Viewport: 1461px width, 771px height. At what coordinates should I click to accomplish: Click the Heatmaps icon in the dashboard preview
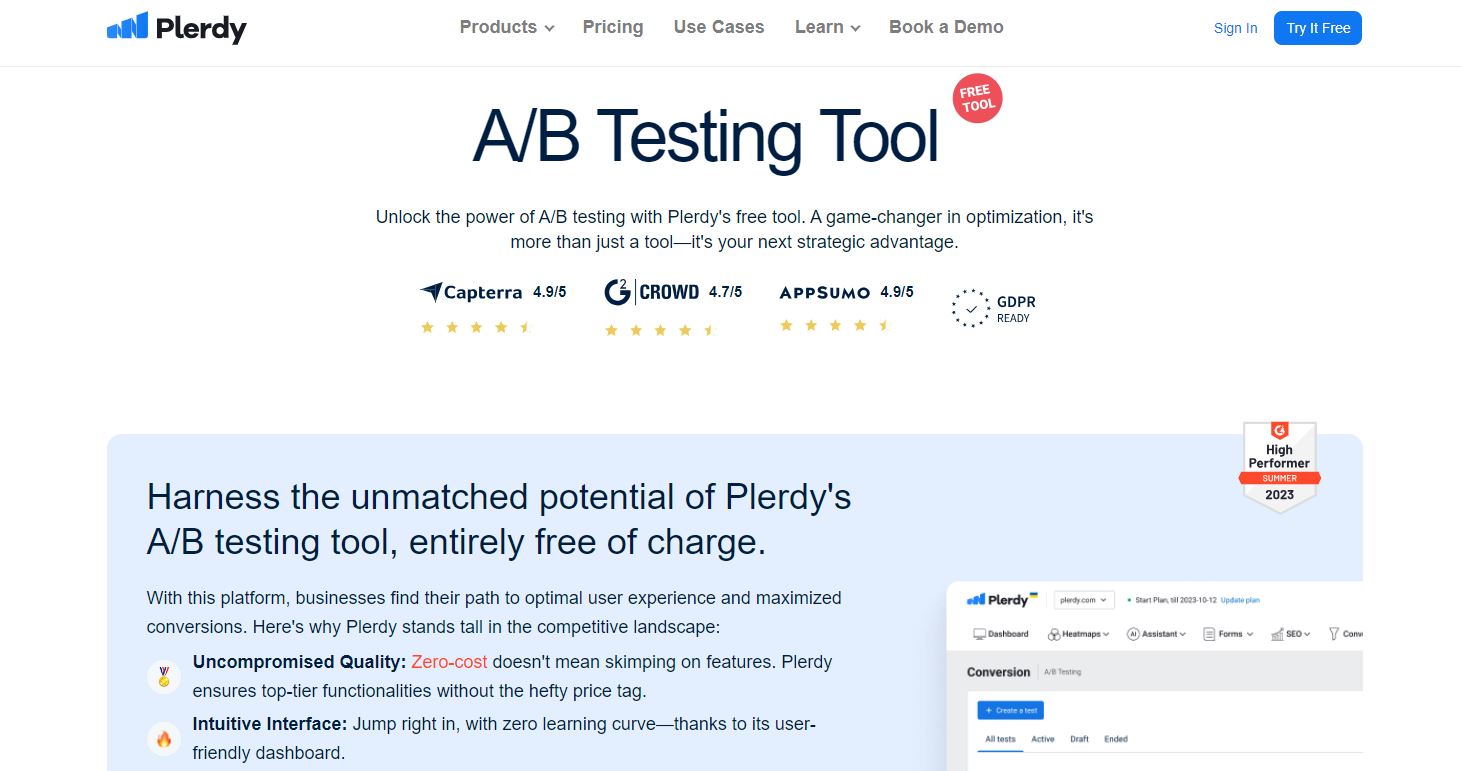click(1055, 634)
